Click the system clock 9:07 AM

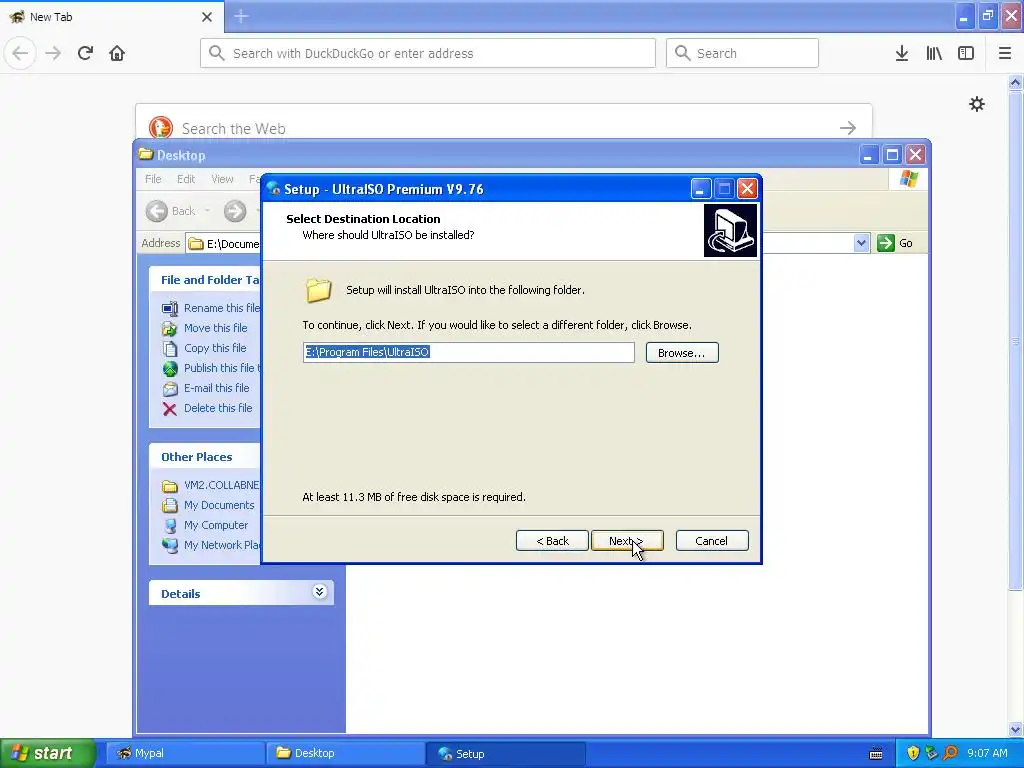tap(987, 753)
